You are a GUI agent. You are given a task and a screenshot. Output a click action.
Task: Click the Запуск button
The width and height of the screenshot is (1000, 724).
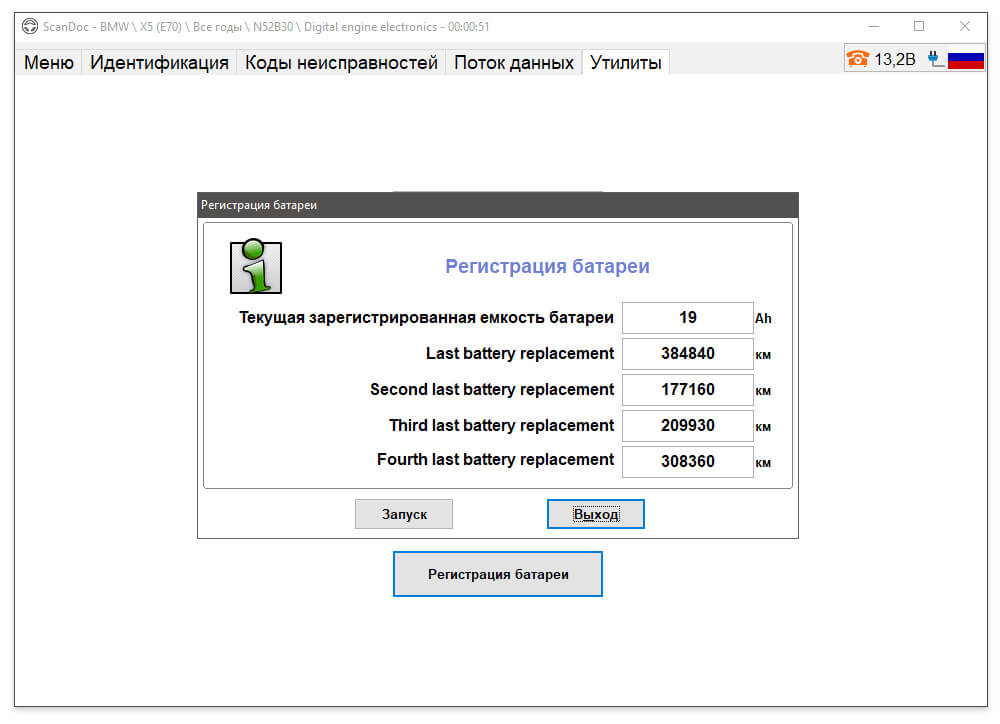tap(404, 514)
